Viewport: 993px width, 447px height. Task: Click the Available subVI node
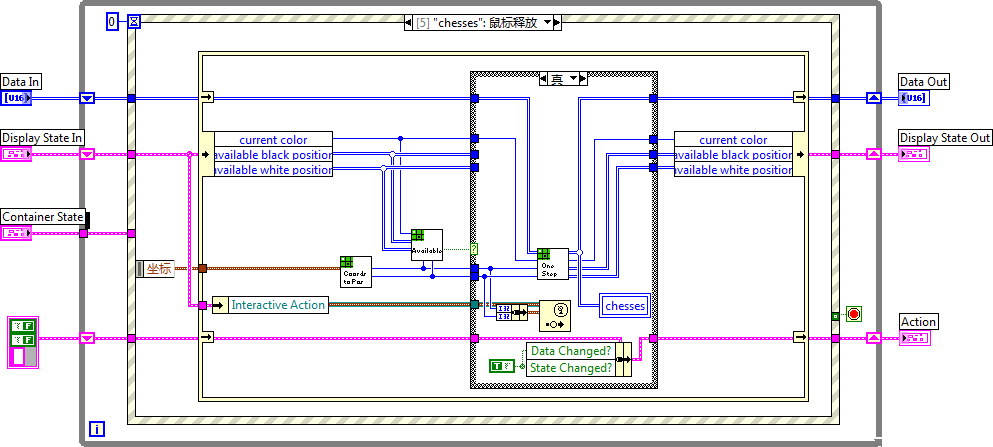click(x=426, y=245)
